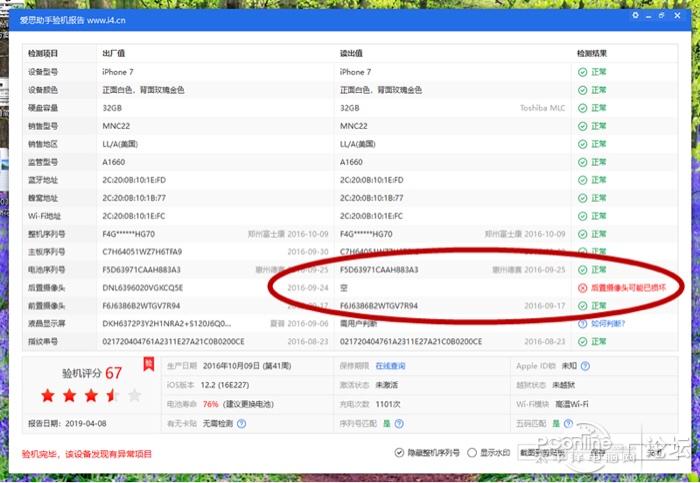Click the 关闭 button at the bottom
This screenshot has width=700, height=483.
point(655,453)
